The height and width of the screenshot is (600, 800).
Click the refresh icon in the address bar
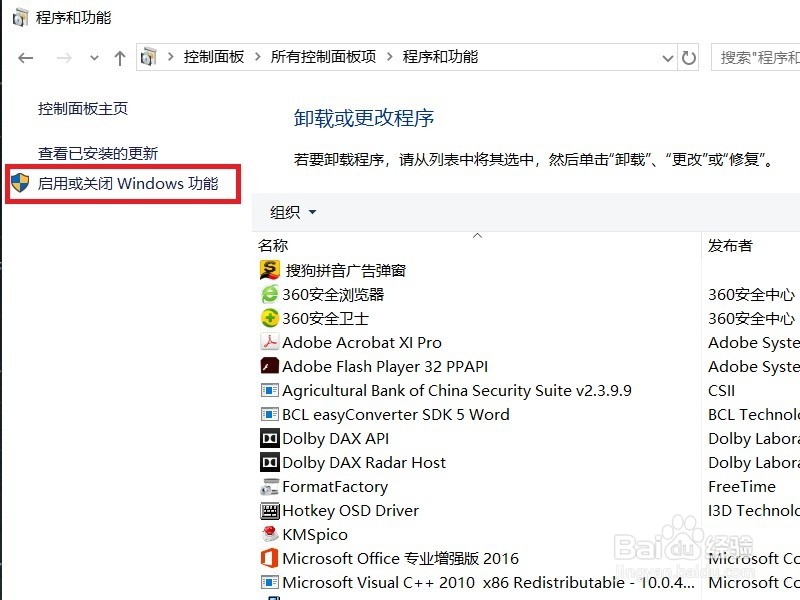pos(690,58)
